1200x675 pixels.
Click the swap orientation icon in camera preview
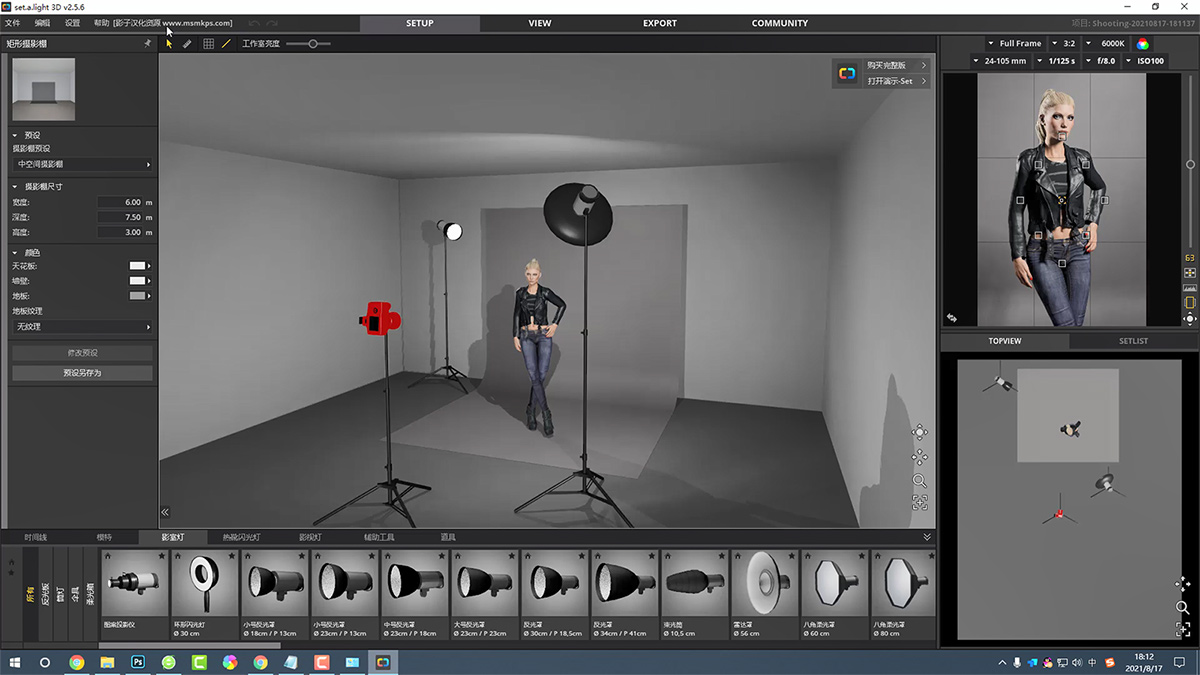[x=951, y=318]
